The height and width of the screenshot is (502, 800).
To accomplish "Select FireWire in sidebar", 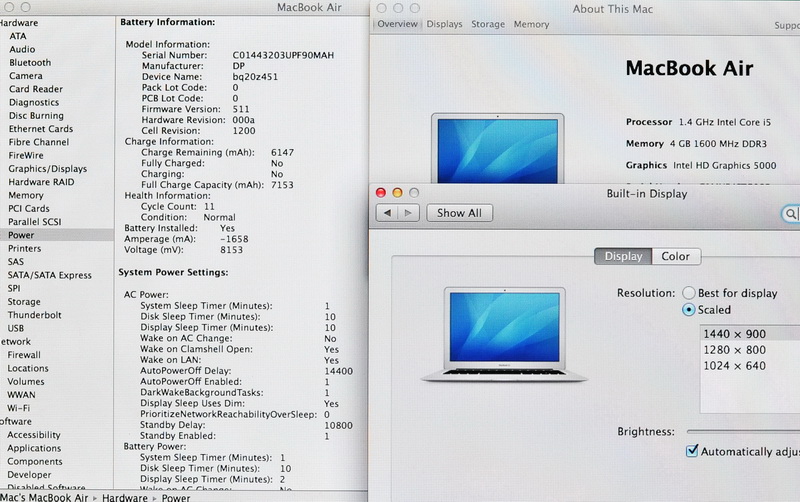I will [x=26, y=155].
